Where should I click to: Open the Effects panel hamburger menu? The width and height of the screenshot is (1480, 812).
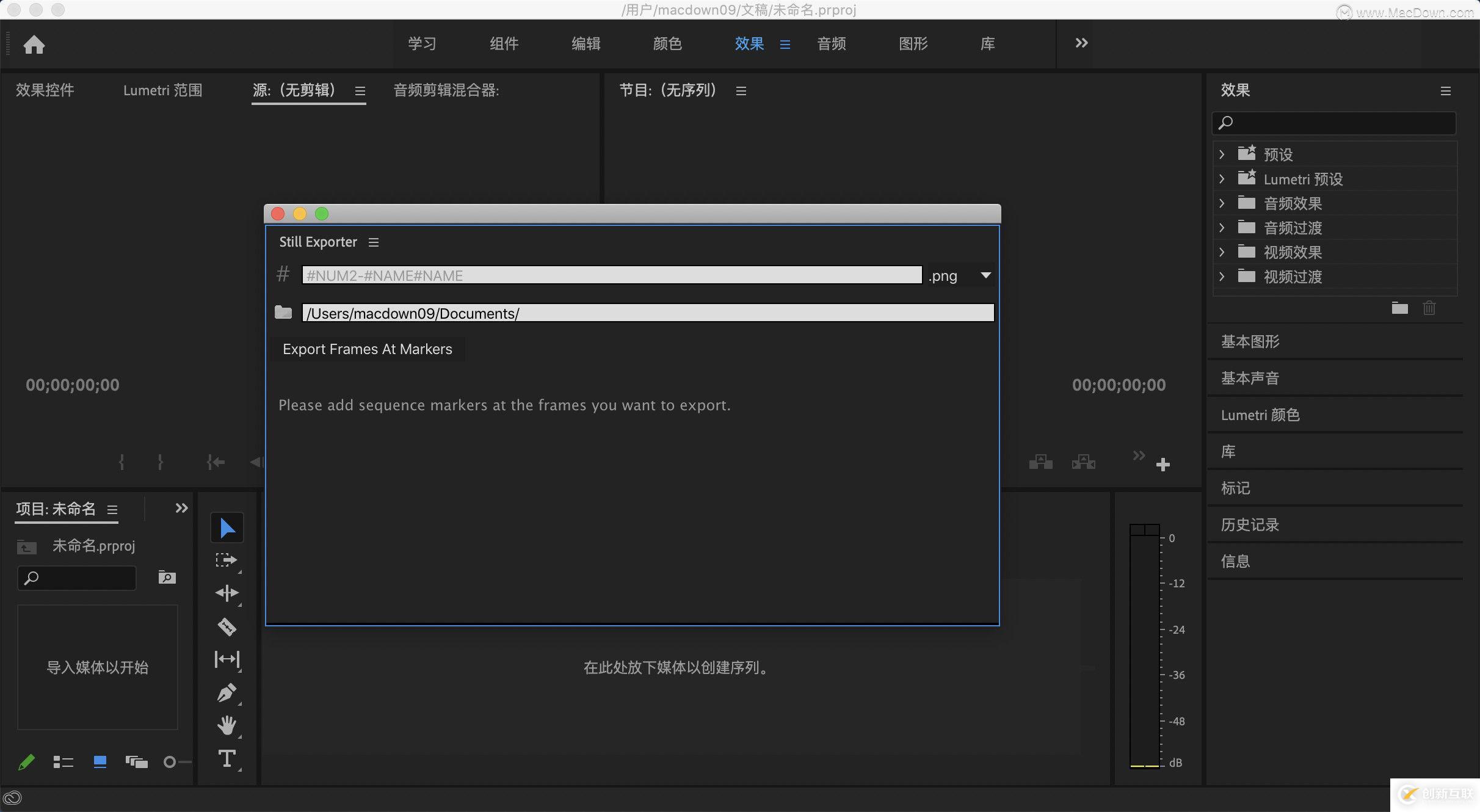[1446, 91]
